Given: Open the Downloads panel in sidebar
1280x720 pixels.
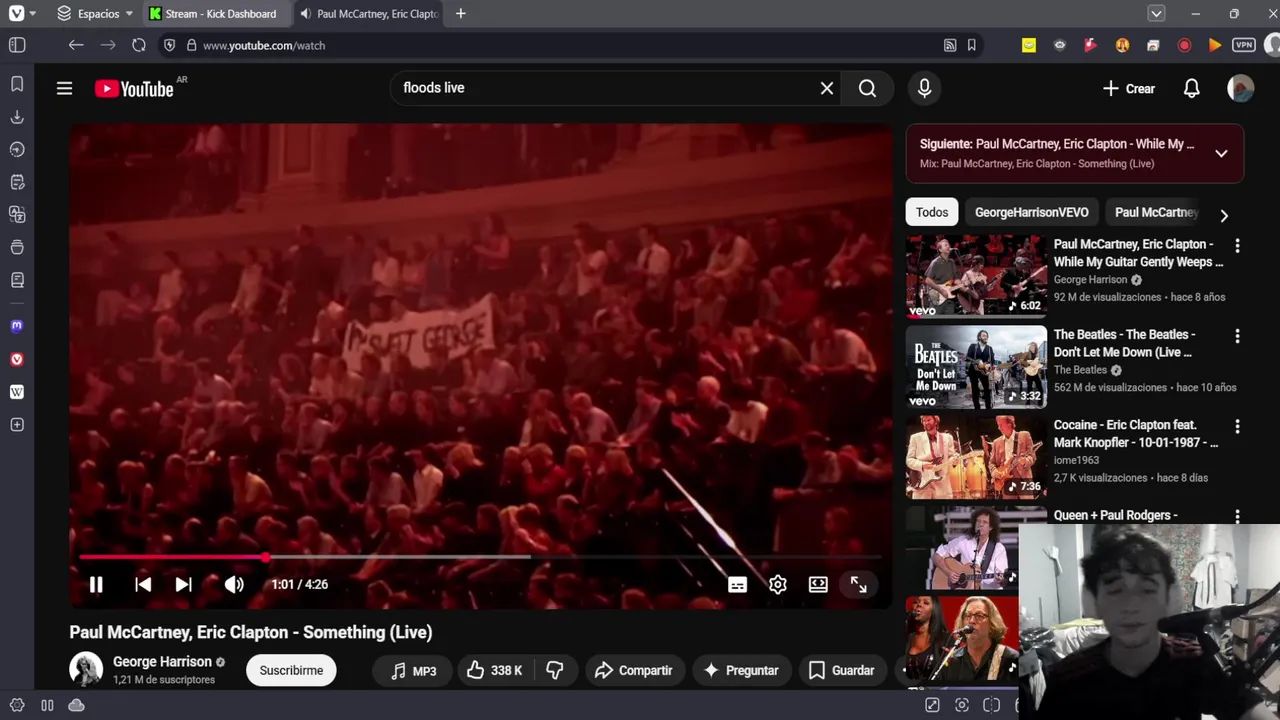Looking at the screenshot, I should [x=17, y=117].
